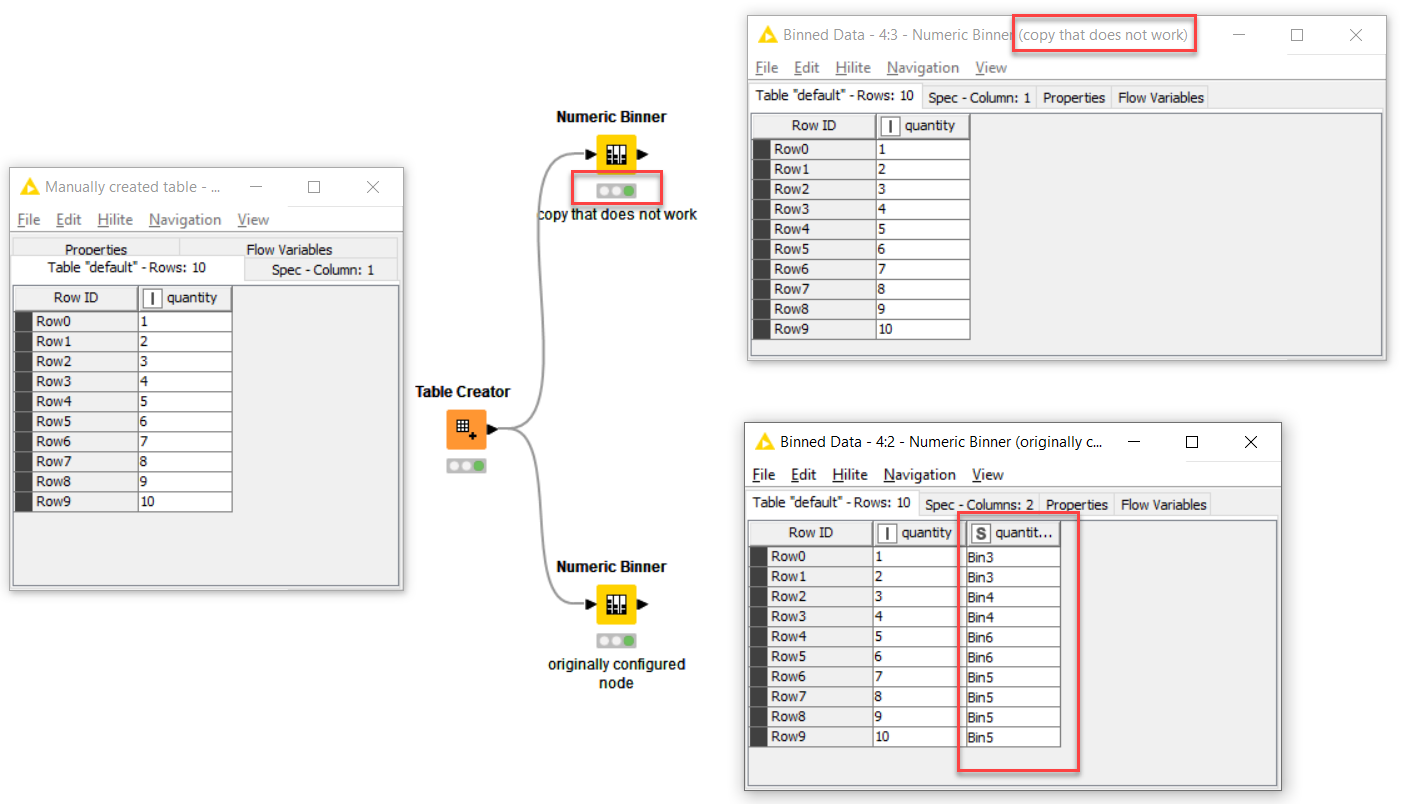Click KNIME logo in Manually created table window
This screenshot has height=804, width=1410.
point(29,187)
